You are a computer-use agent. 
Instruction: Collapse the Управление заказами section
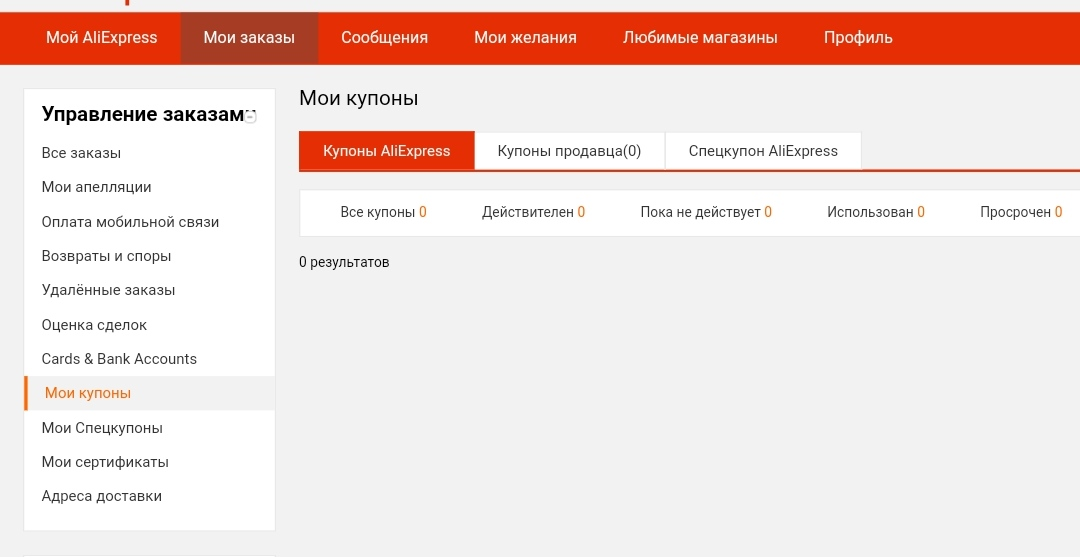pyautogui.click(x=251, y=117)
